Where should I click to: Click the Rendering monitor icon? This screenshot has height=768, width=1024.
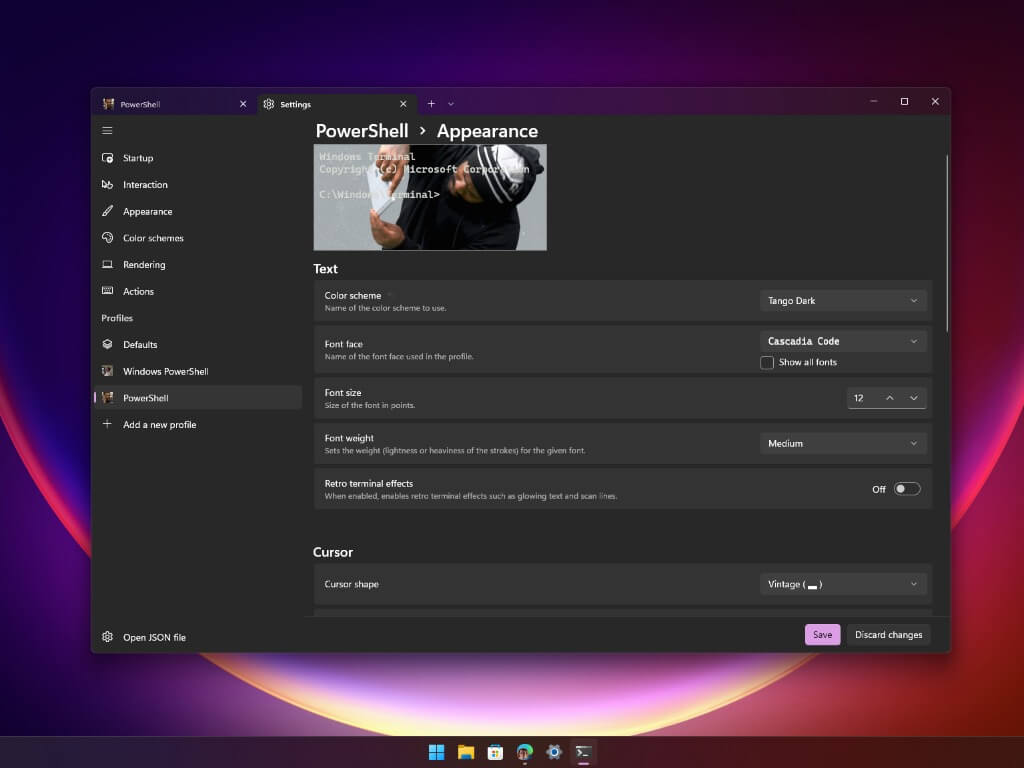click(x=108, y=264)
